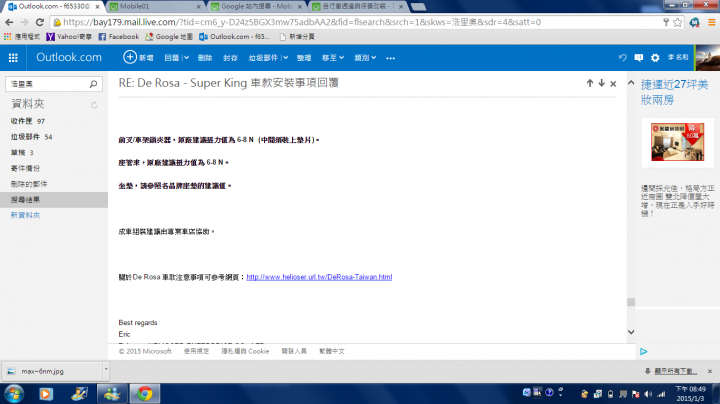
Task: Go to previous message with up arrow
Action: pos(590,83)
